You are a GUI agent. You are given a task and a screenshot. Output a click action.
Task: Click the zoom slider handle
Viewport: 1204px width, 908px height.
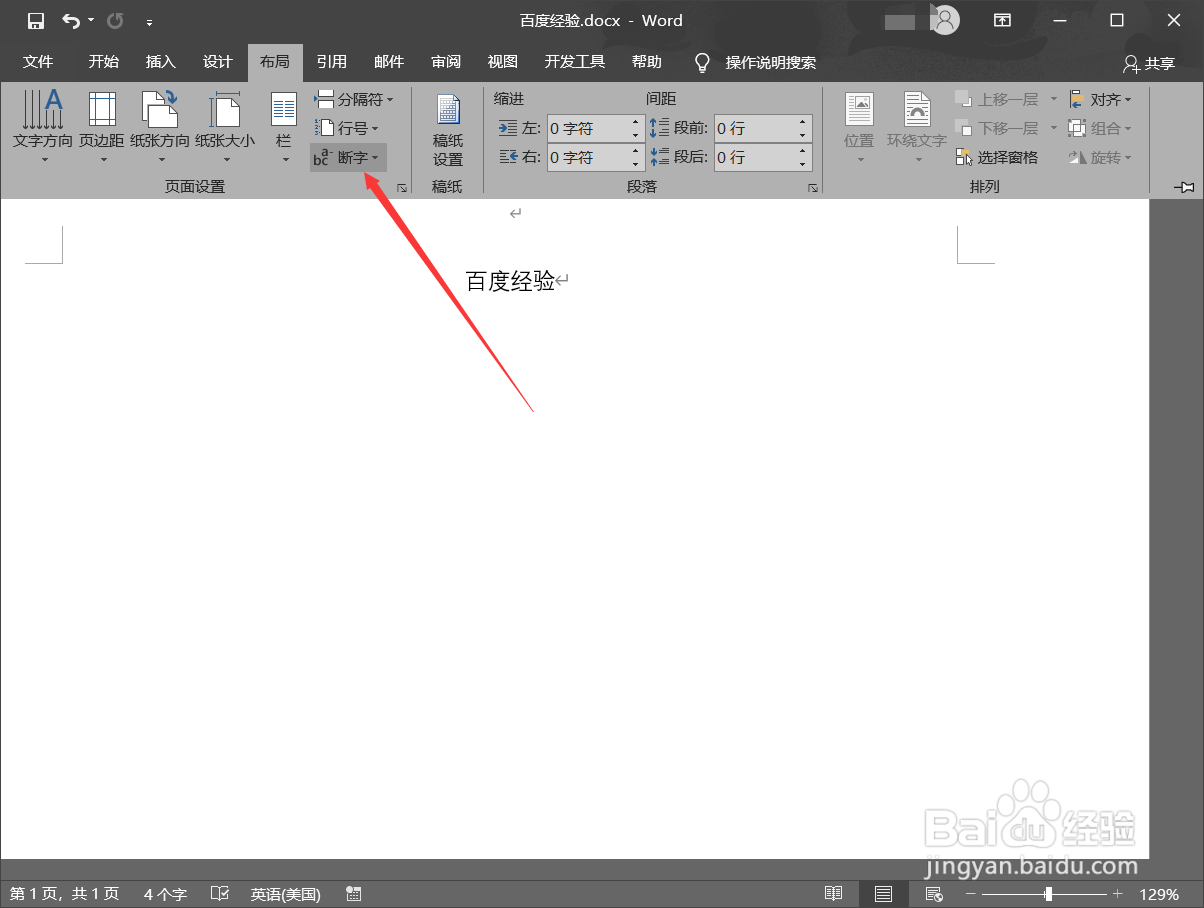click(x=1048, y=894)
